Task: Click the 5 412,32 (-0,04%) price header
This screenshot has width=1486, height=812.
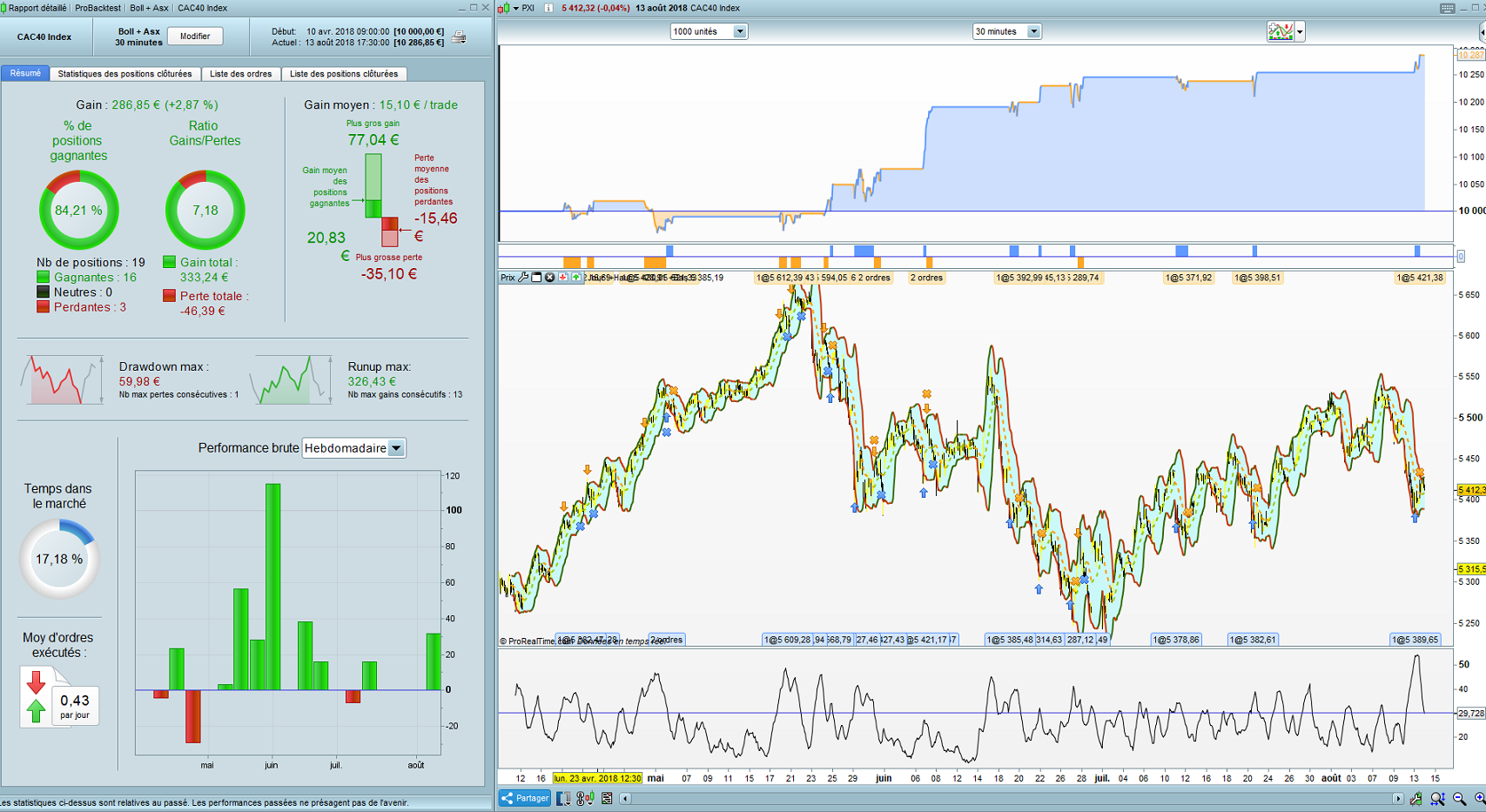Action: click(595, 8)
